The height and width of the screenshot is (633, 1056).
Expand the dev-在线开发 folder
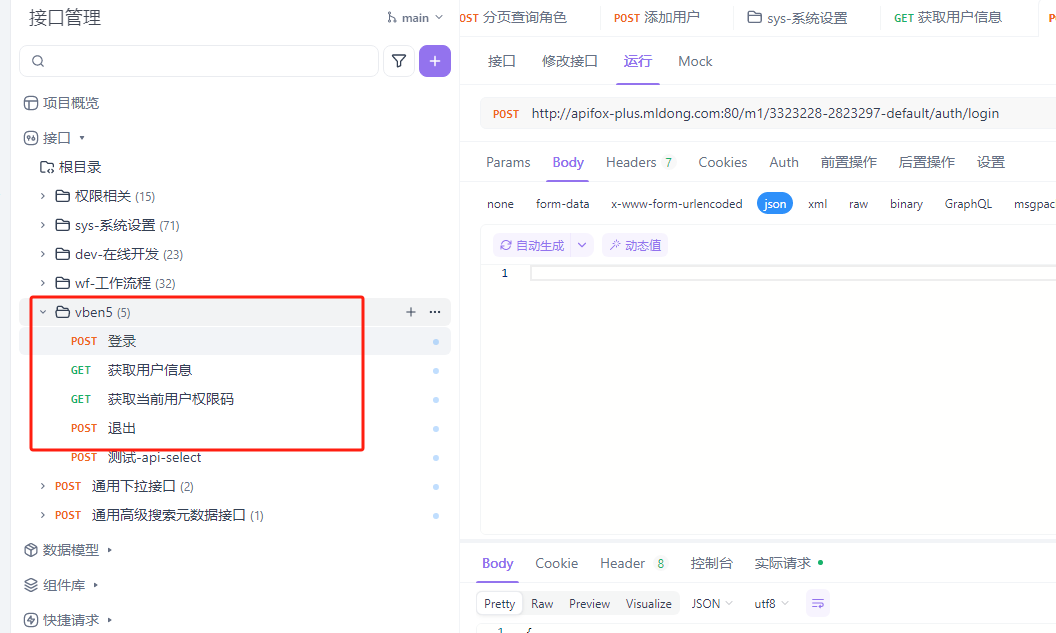tap(43, 254)
